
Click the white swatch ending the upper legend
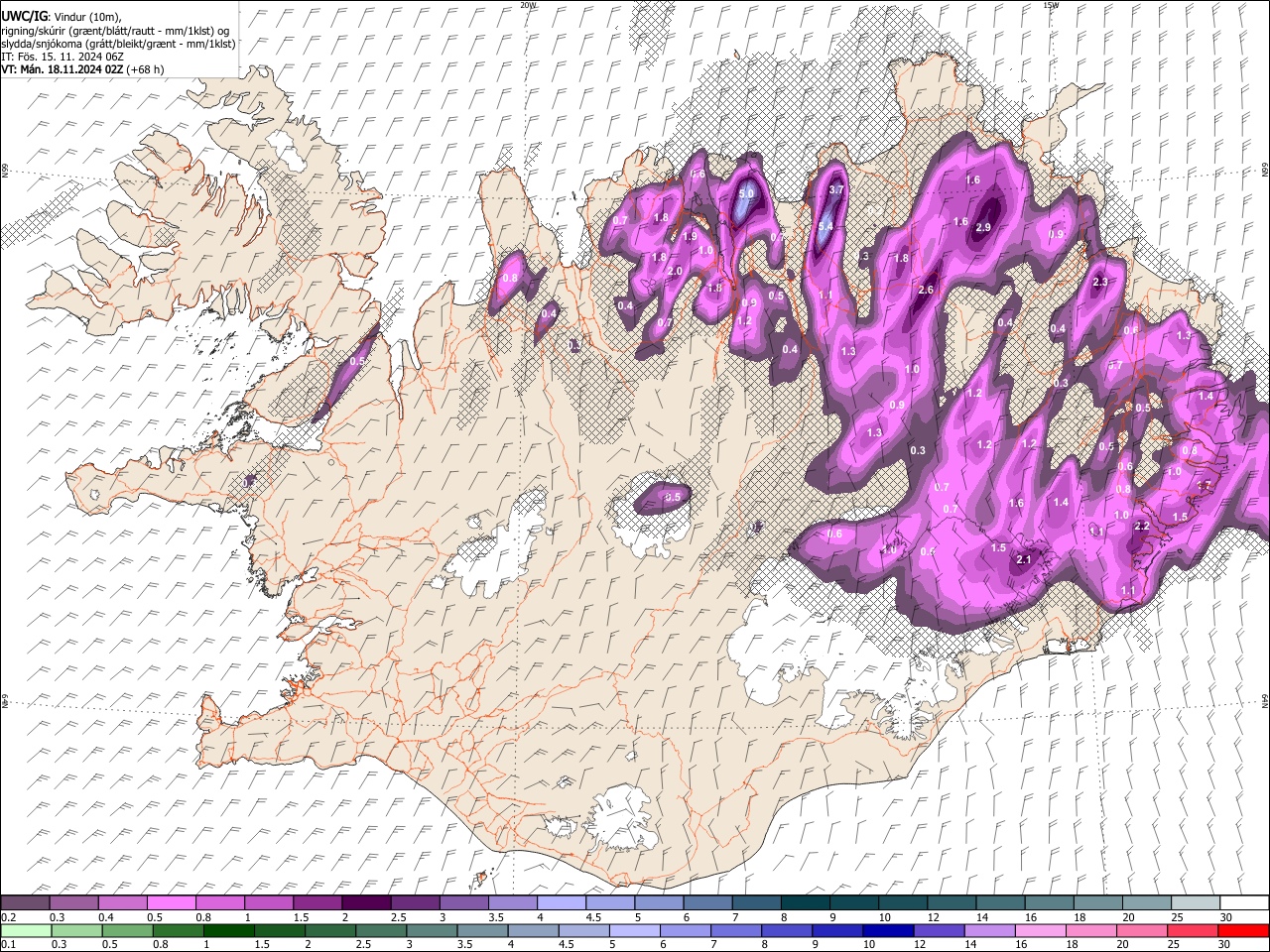click(1243, 902)
